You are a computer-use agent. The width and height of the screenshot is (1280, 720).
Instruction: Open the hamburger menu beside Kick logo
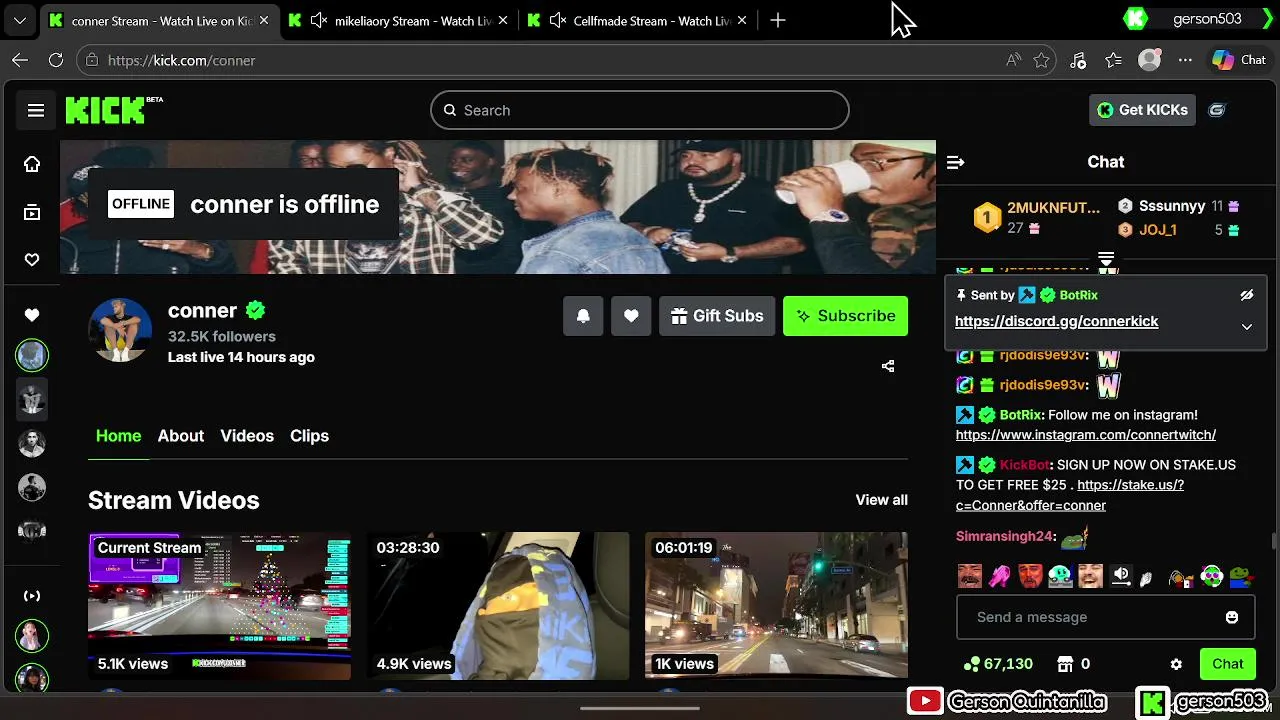(36, 111)
